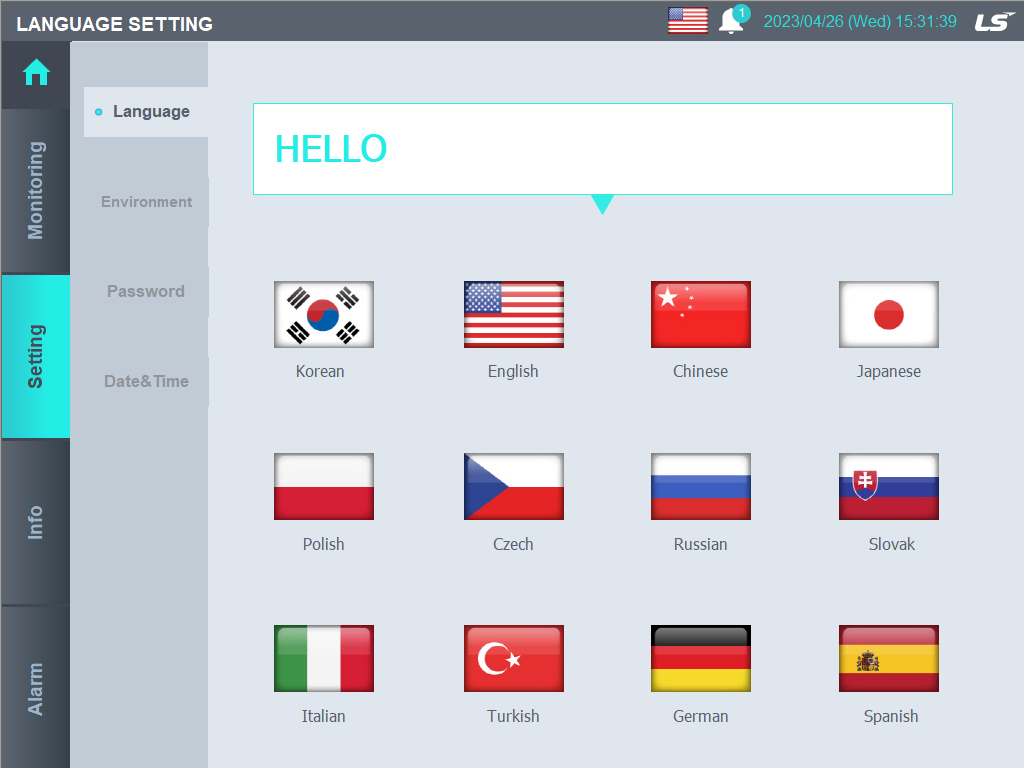This screenshot has width=1024, height=768.
Task: Click the current language flag in header
Action: click(x=688, y=20)
